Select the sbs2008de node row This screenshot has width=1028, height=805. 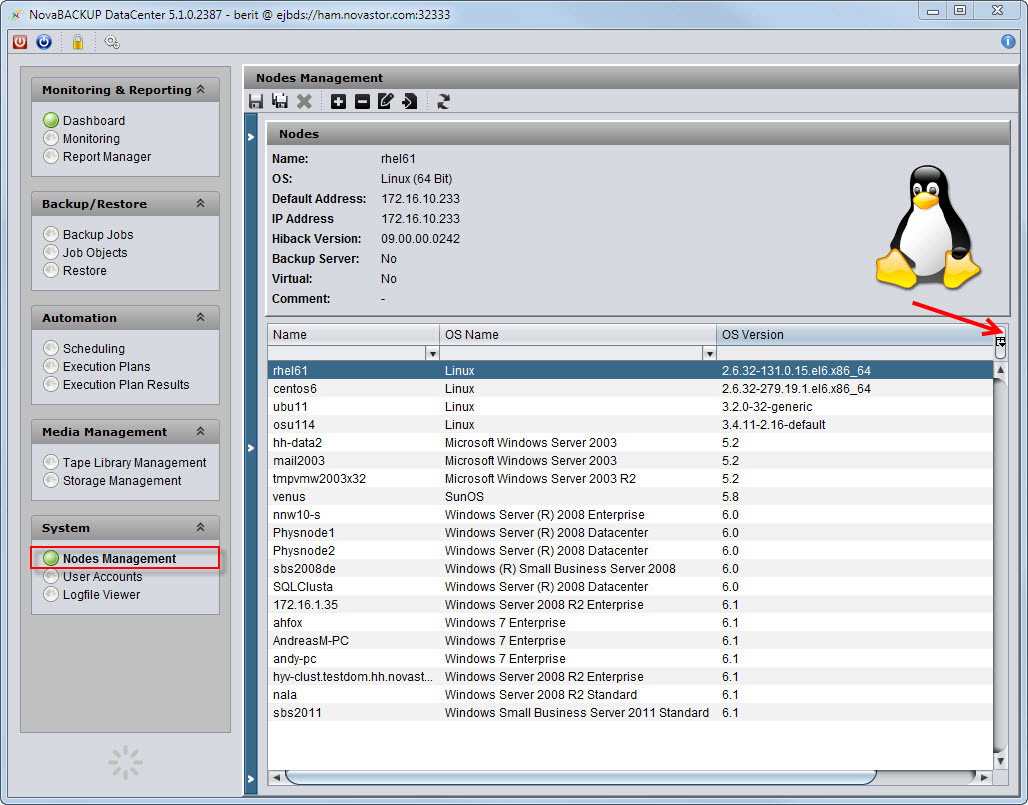point(630,568)
